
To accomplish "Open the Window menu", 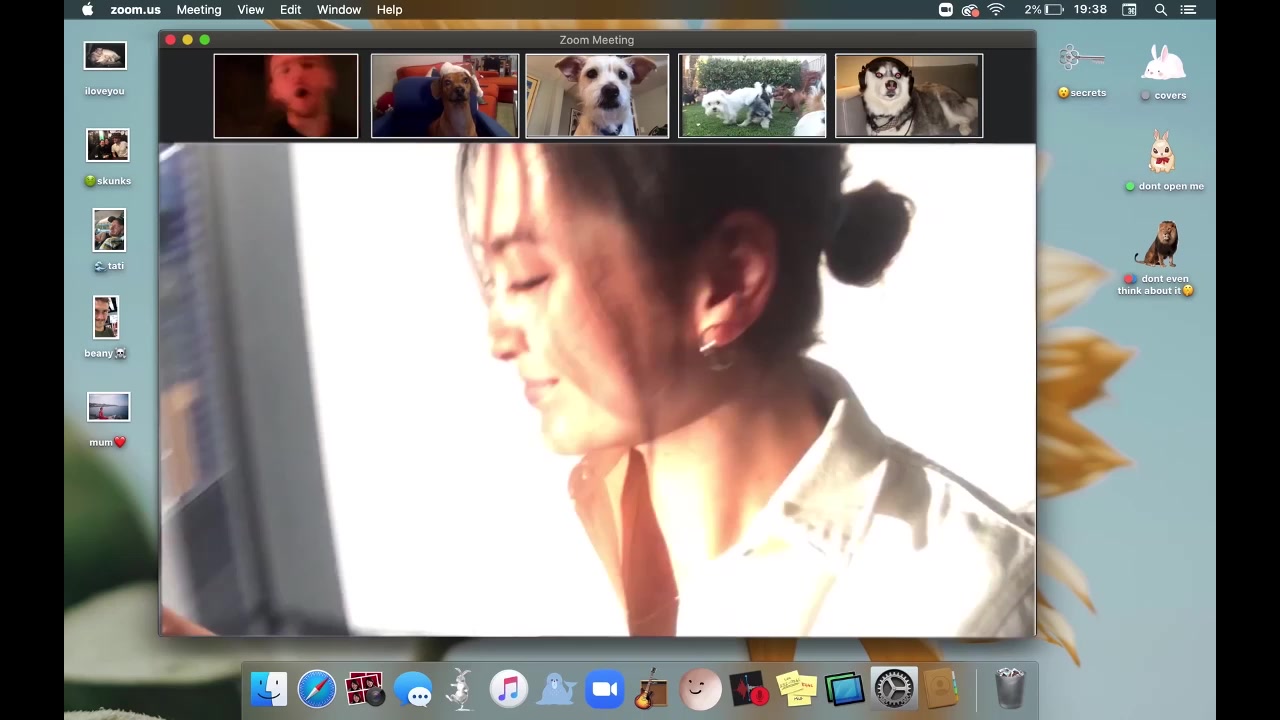I will (x=338, y=10).
